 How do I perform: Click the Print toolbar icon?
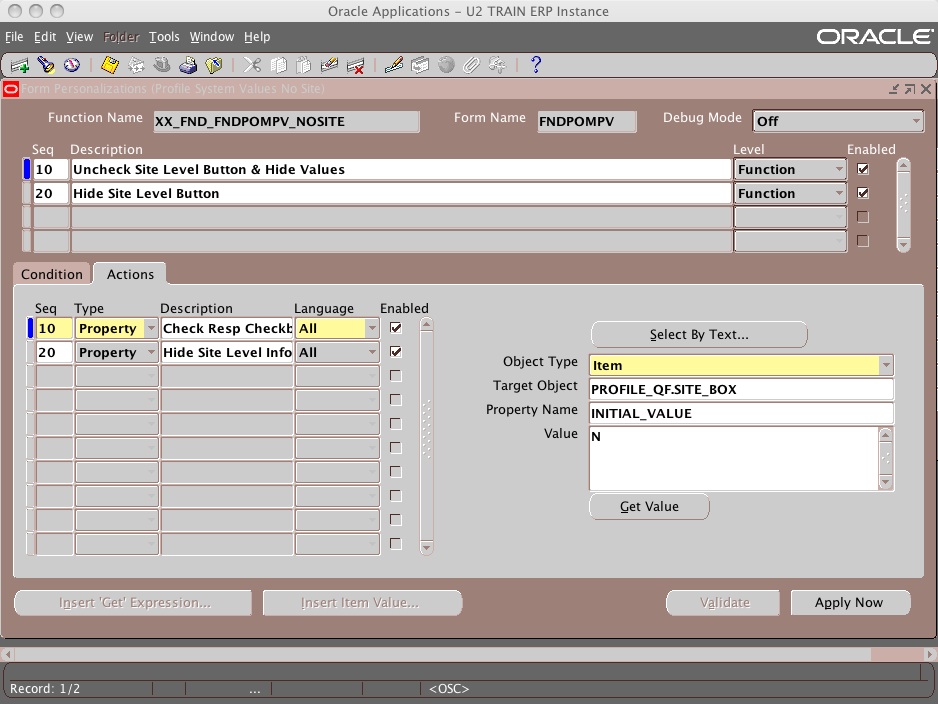click(188, 65)
